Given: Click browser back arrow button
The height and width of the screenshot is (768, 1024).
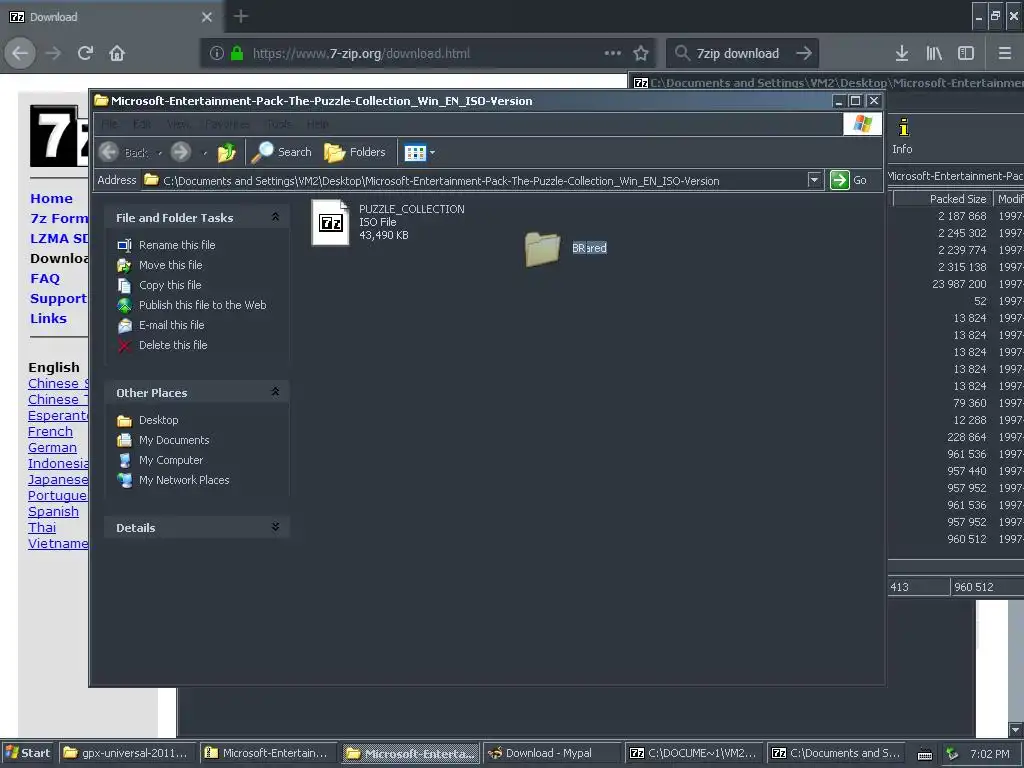Looking at the screenshot, I should pyautogui.click(x=20, y=54).
